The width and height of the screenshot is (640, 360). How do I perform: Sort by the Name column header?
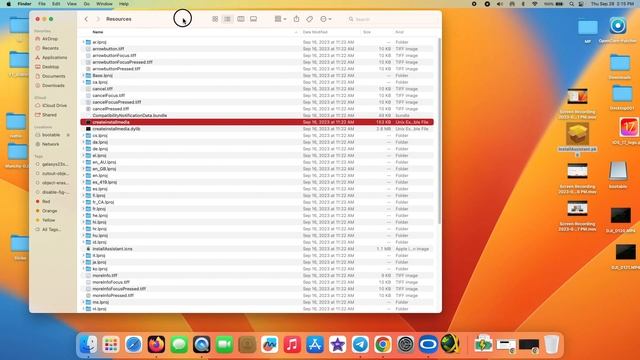coord(98,32)
